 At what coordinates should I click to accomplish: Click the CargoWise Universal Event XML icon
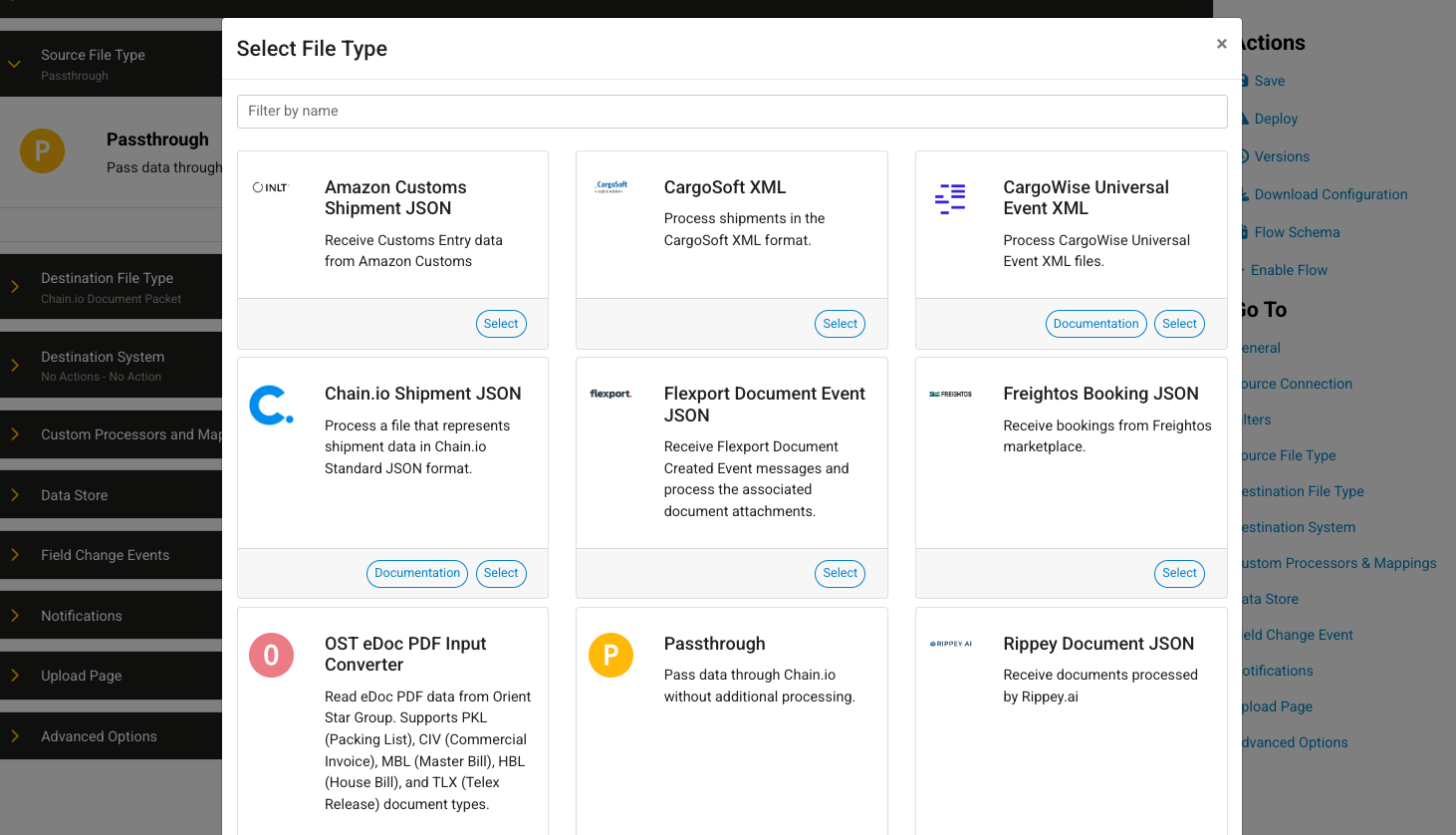coord(950,198)
